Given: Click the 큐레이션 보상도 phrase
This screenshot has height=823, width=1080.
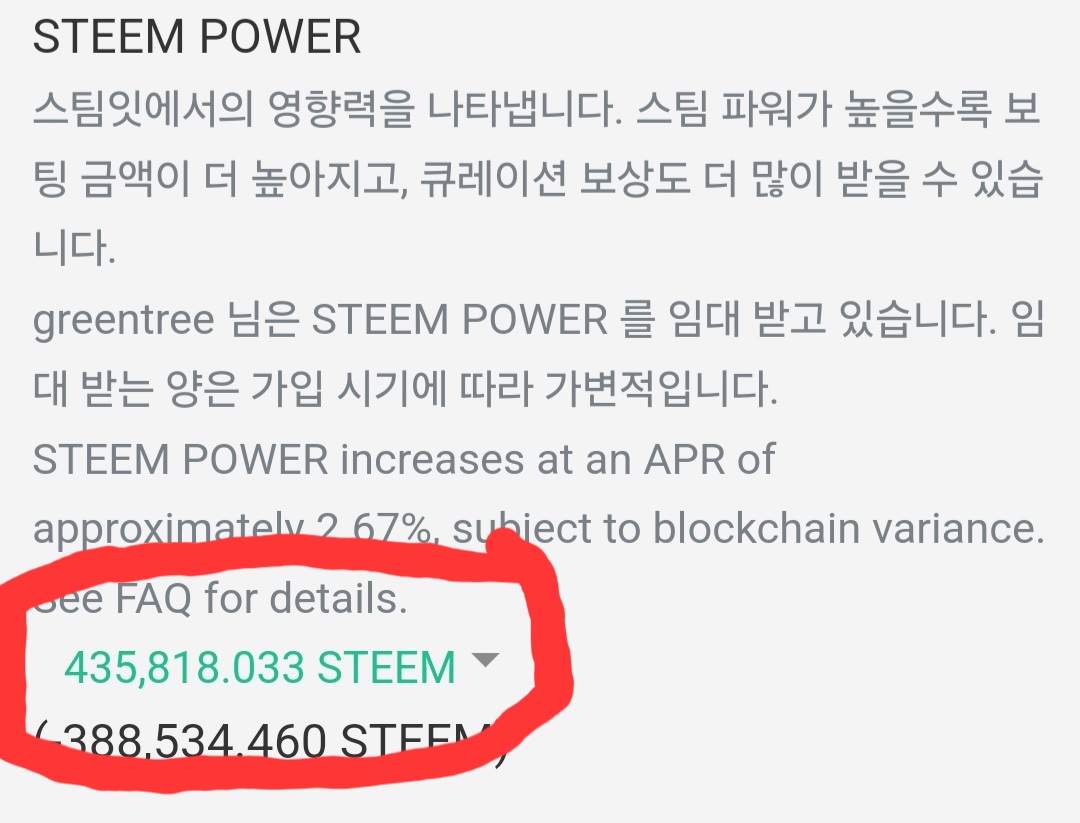Looking at the screenshot, I should 555,179.
